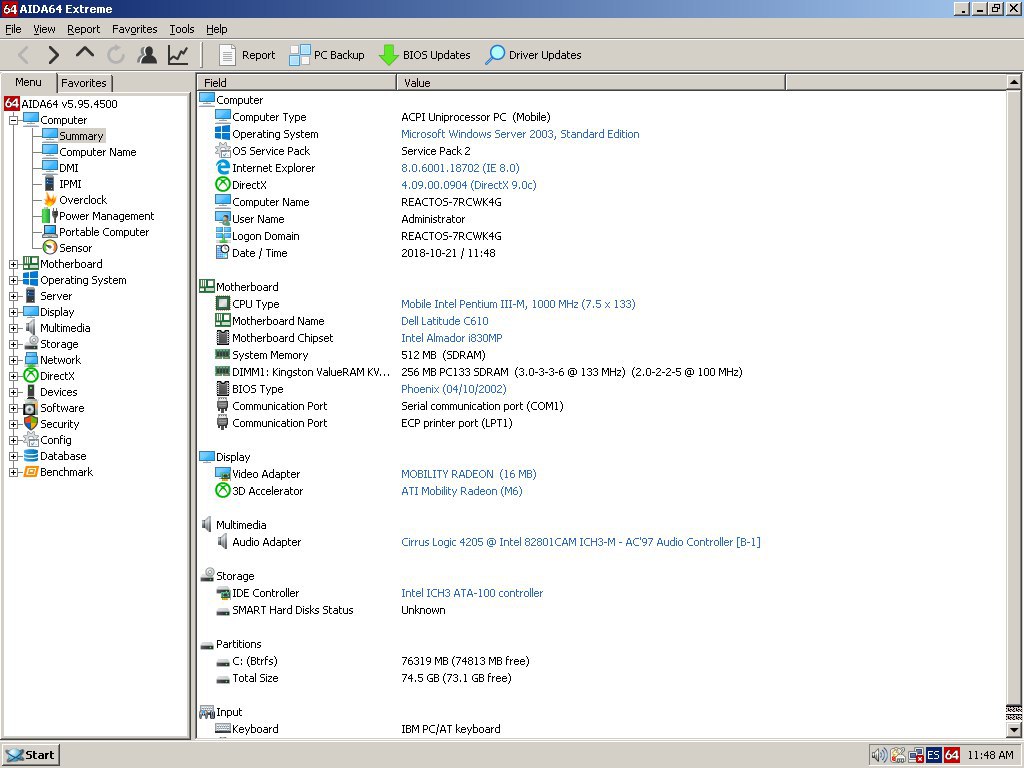Image resolution: width=1024 pixels, height=768 pixels.
Task: Switch to the Favorites tab
Action: tap(83, 83)
